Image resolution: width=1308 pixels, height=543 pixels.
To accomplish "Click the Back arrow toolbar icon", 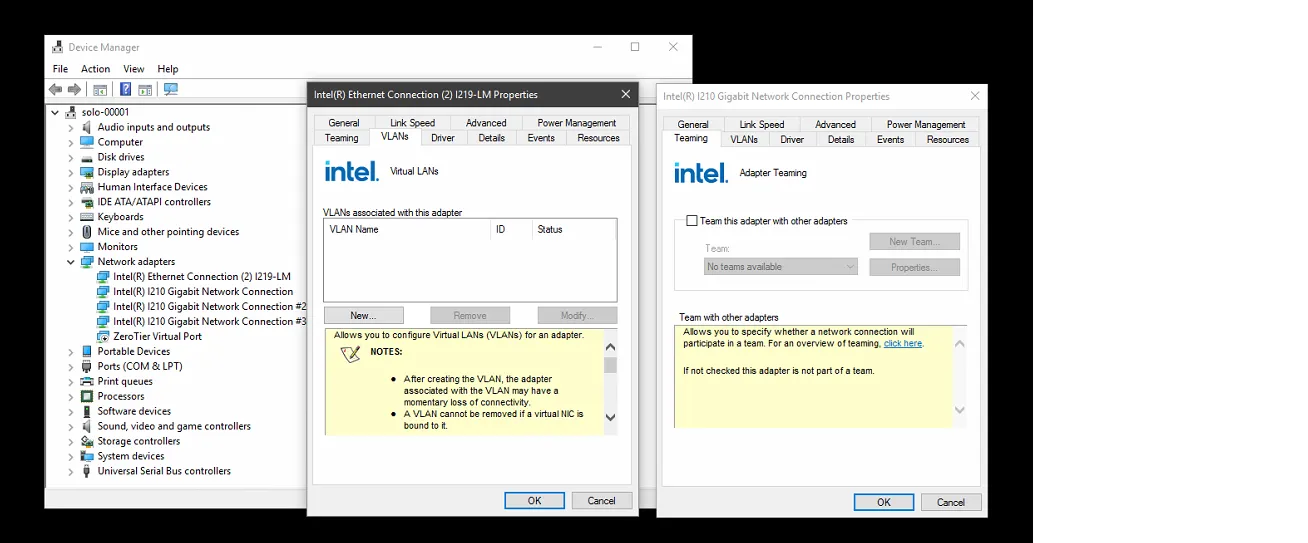I will point(56,89).
